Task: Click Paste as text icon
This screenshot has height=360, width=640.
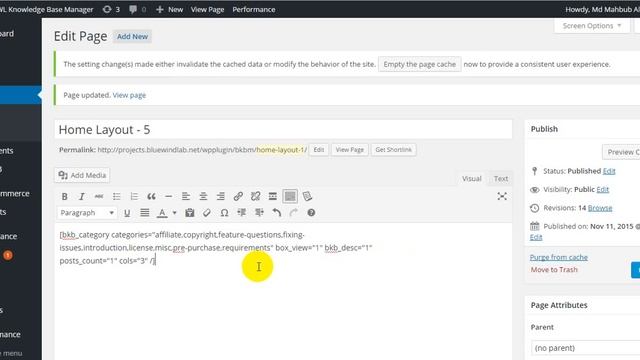Action: coord(189,213)
